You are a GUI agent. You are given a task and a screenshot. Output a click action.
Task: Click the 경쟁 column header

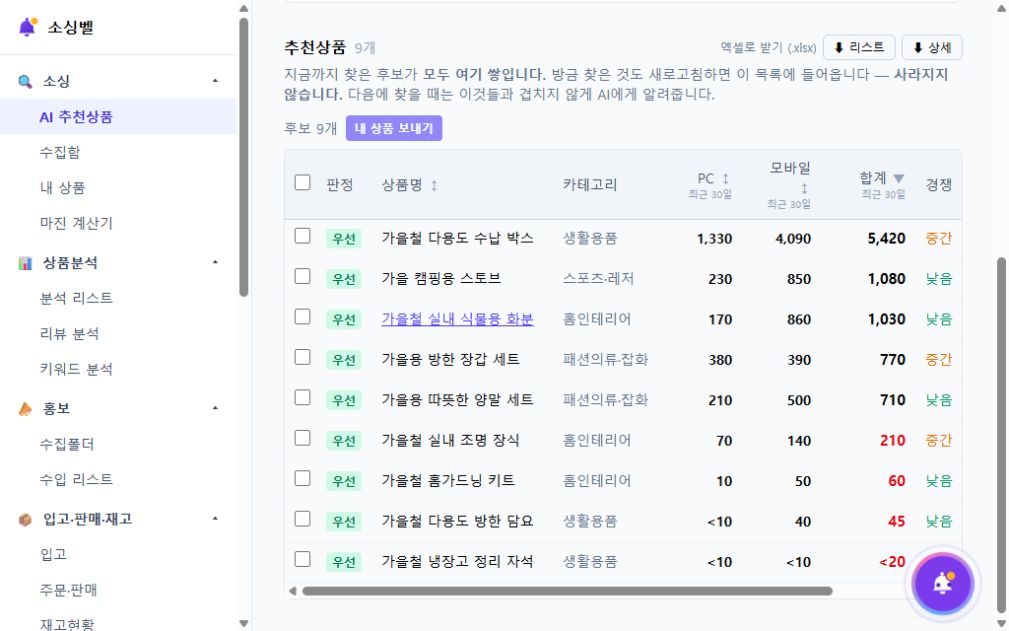[x=939, y=185]
